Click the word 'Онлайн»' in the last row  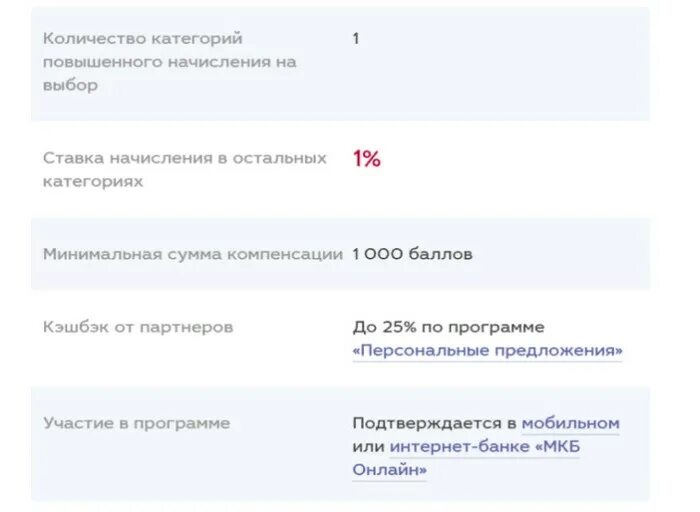[389, 470]
